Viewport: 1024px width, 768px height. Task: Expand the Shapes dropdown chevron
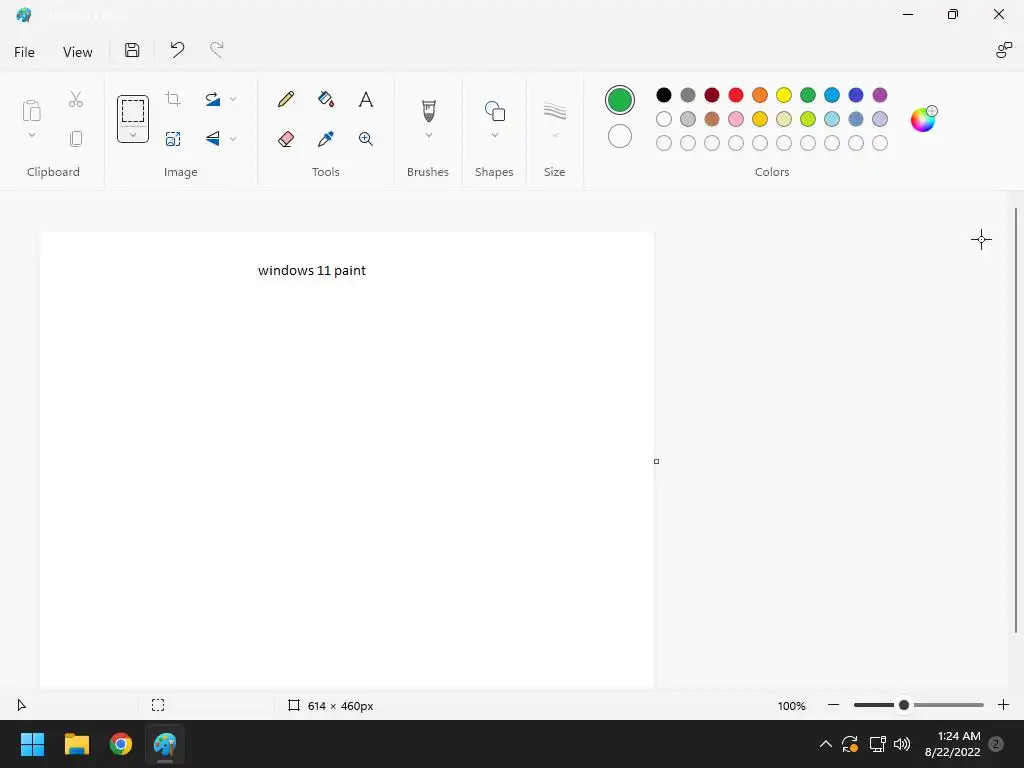point(495,135)
